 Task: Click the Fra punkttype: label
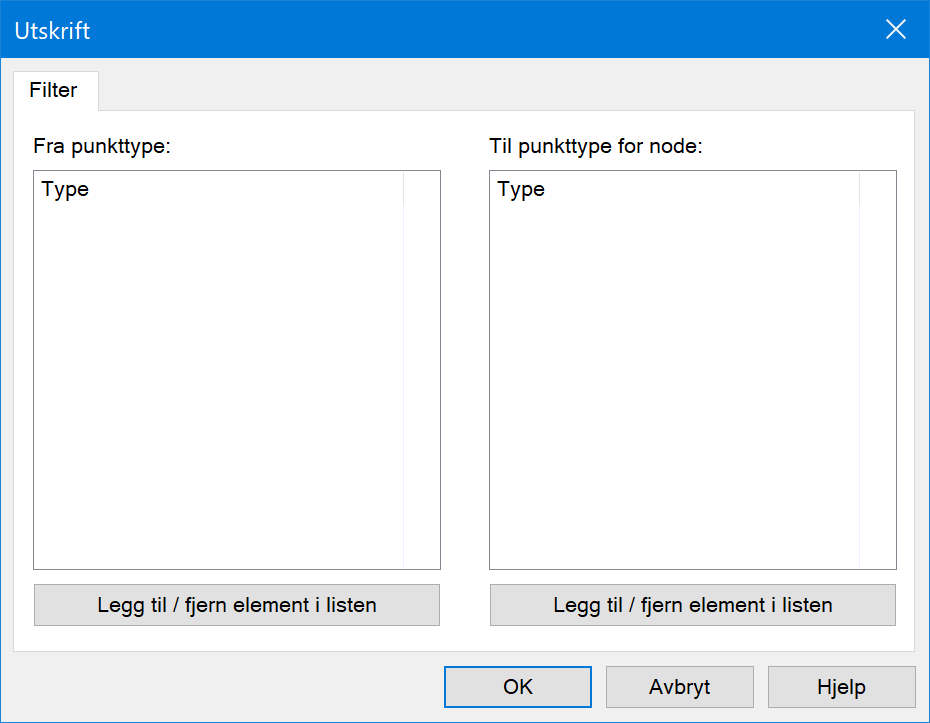[x=101, y=146]
